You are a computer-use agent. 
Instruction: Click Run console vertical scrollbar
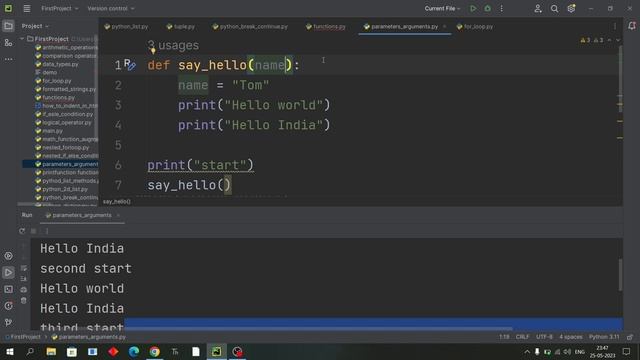(620, 274)
